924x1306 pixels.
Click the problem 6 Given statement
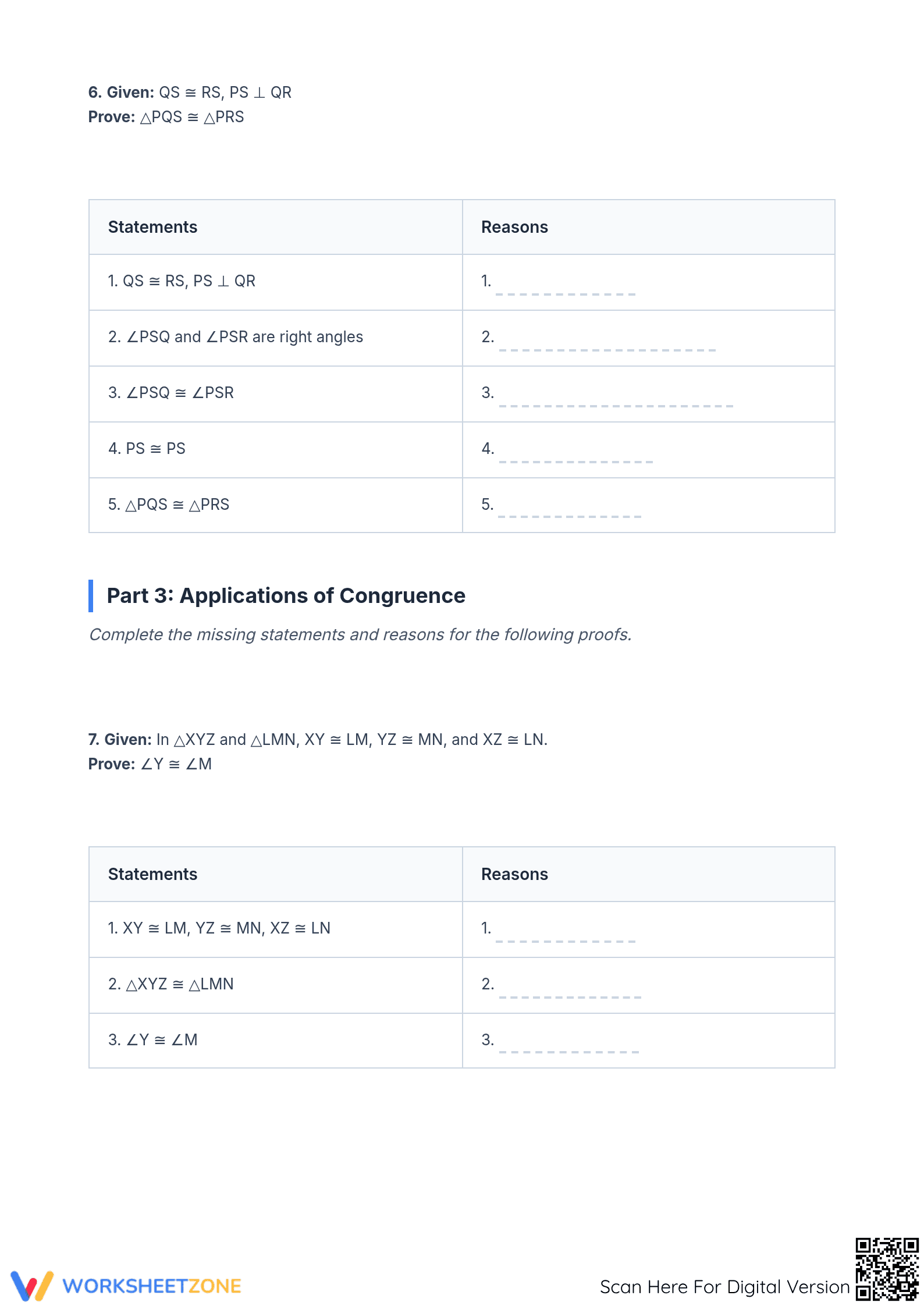click(190, 93)
